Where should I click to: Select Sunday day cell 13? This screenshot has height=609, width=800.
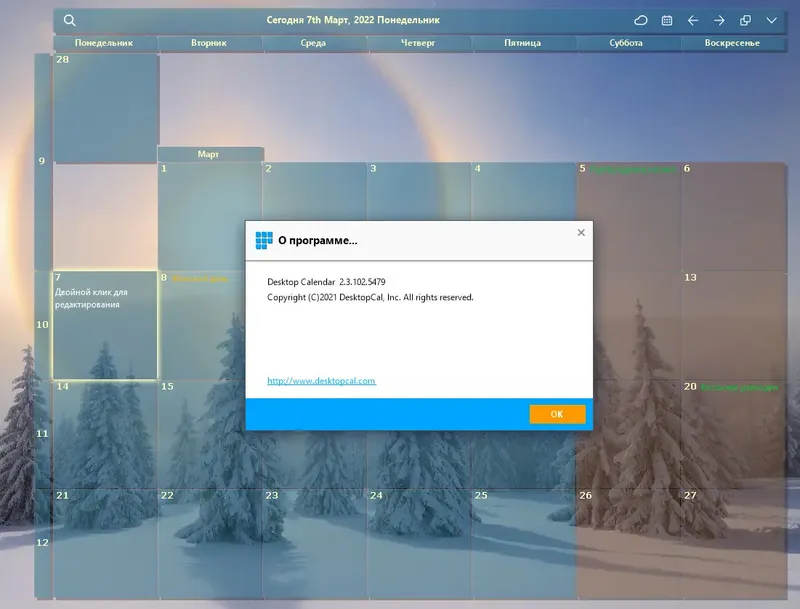[x=734, y=325]
